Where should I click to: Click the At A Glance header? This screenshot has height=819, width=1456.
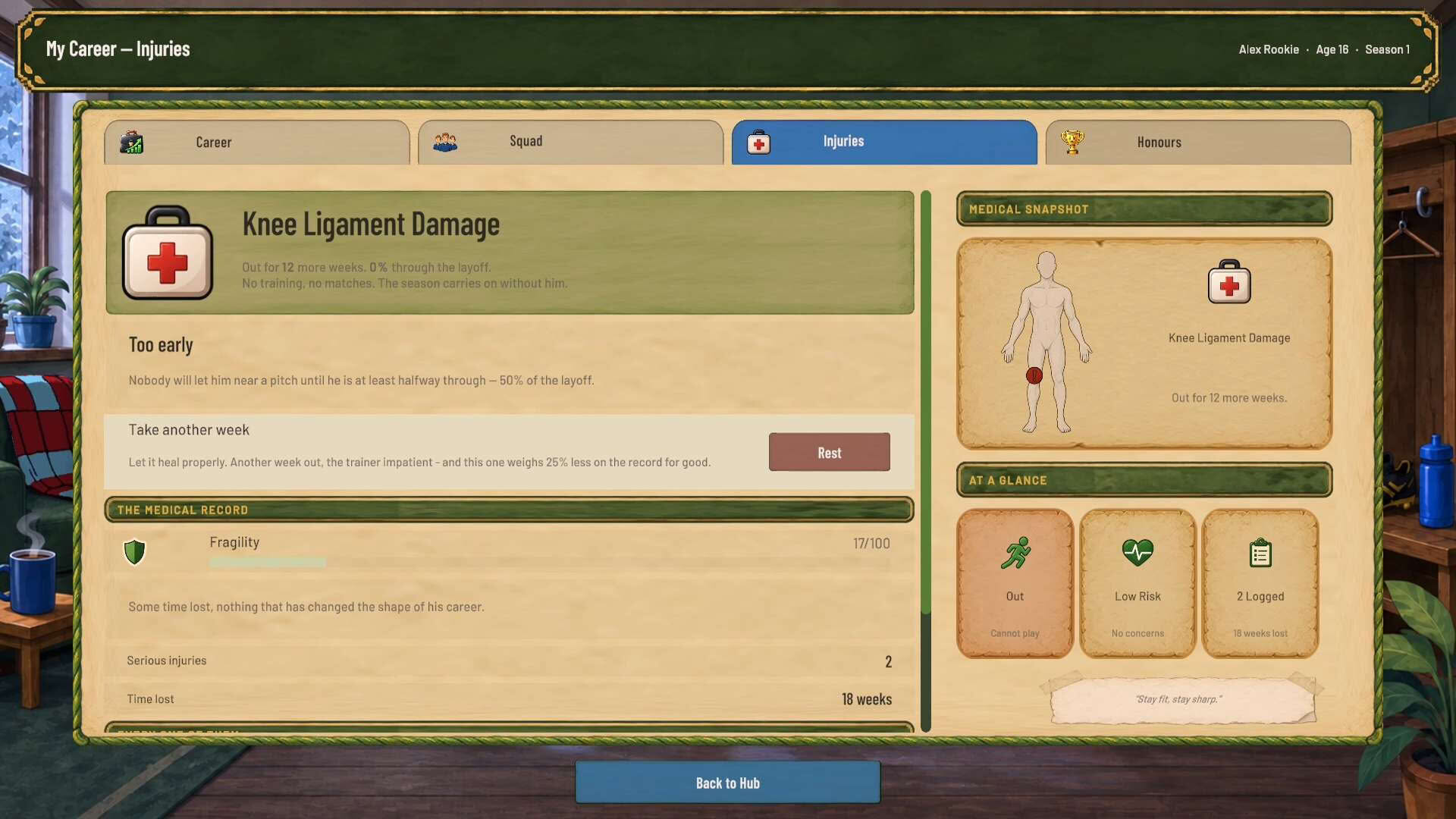pos(1144,480)
